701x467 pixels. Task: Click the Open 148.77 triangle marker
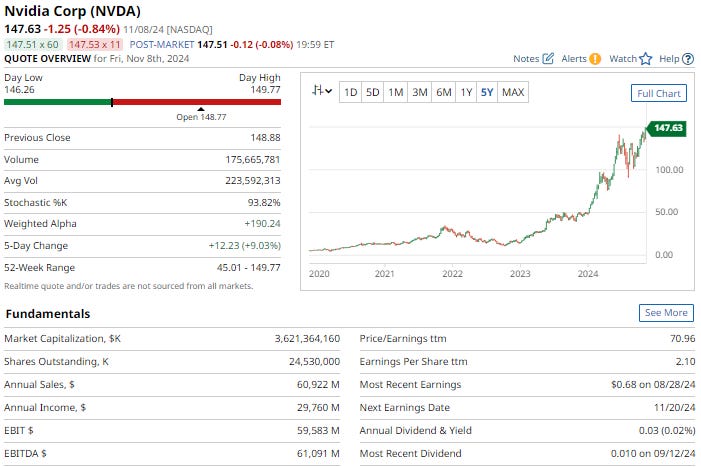201,109
